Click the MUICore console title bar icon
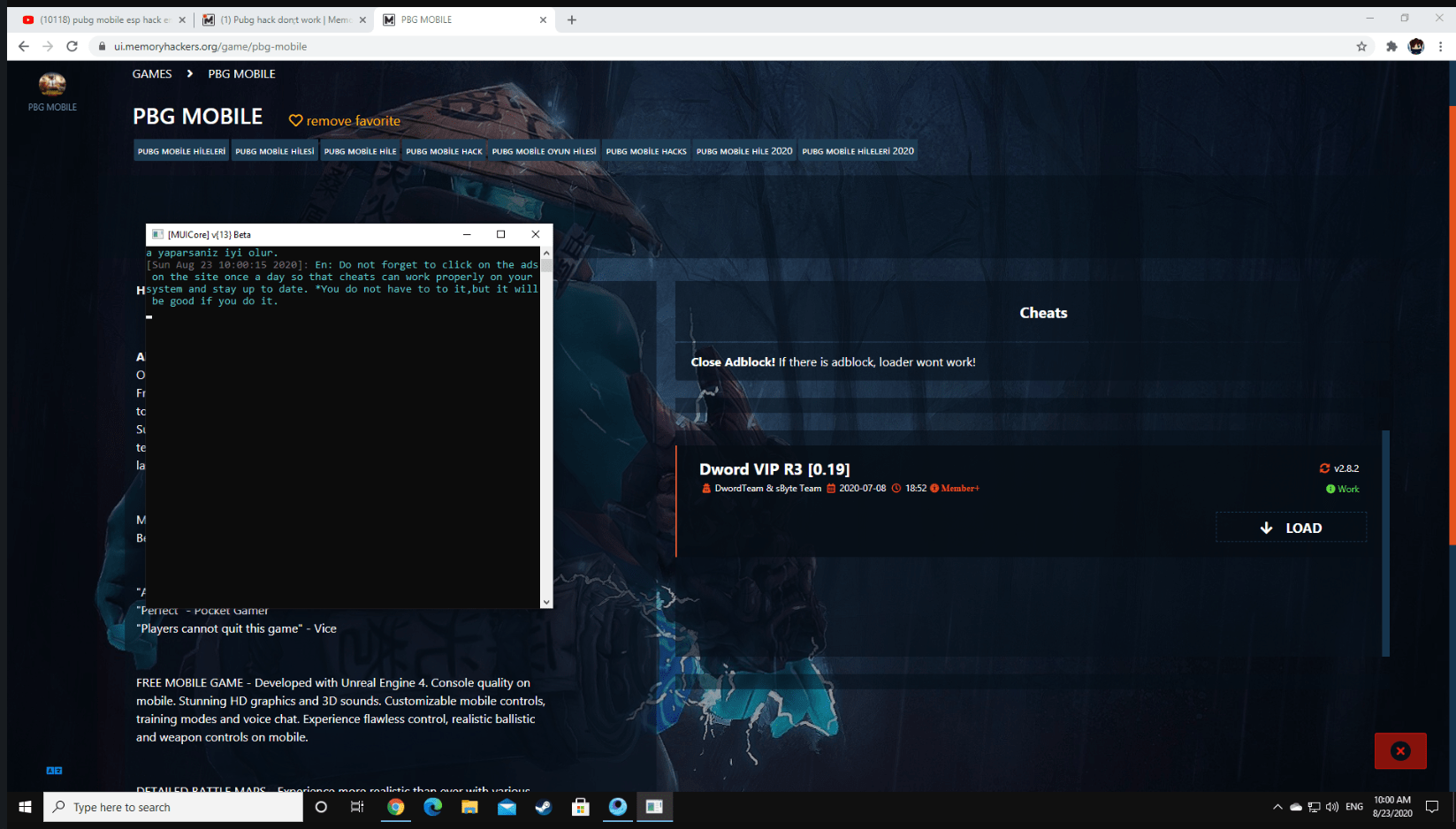 coord(157,234)
